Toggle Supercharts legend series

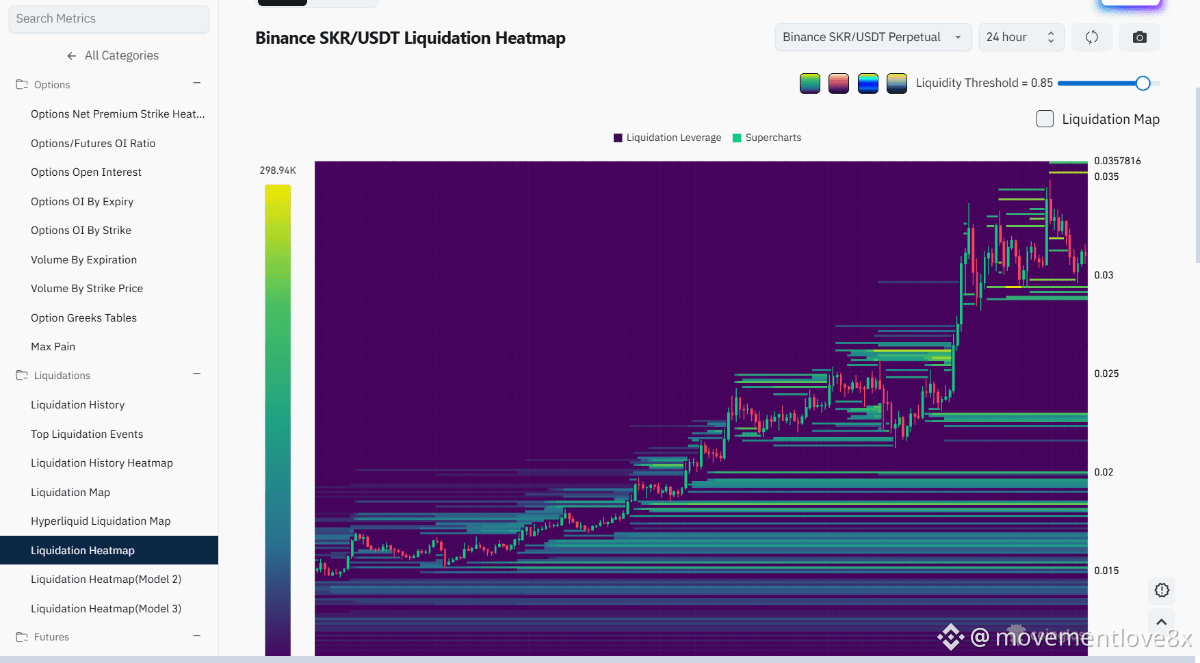[767, 137]
